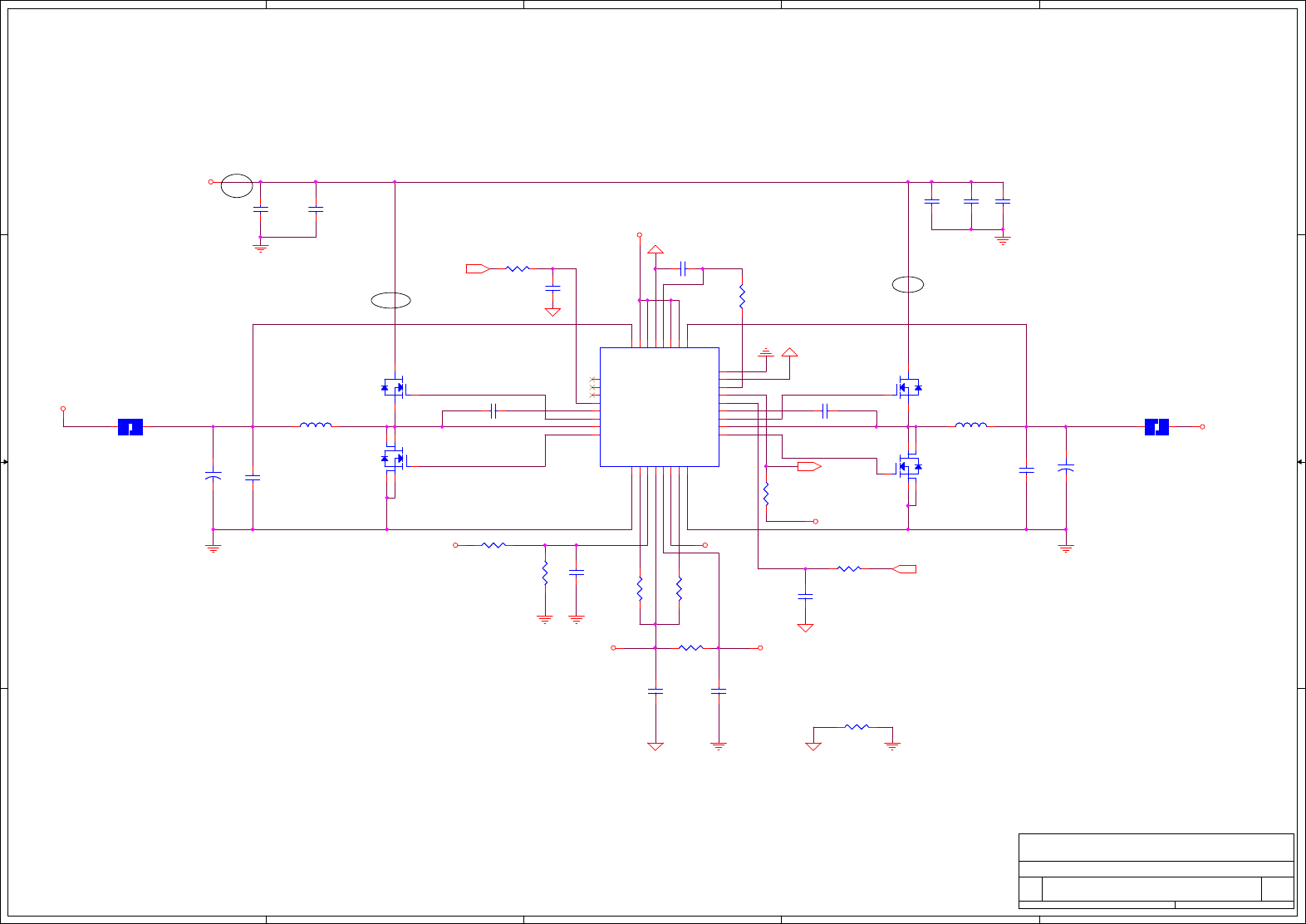Select the central IC rectangle symbol
The image size is (1306, 924).
[660, 407]
